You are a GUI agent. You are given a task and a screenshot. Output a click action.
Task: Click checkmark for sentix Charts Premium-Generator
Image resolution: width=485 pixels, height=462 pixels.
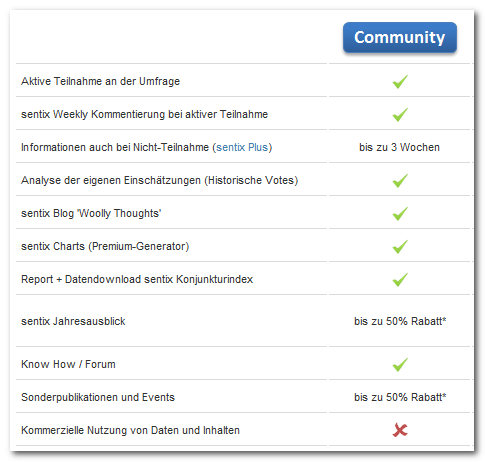(400, 246)
